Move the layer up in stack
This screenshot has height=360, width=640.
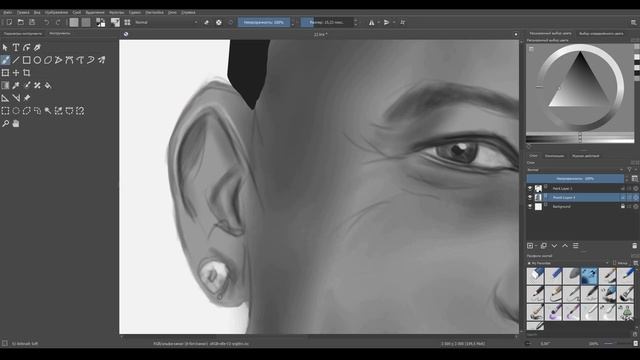click(565, 246)
